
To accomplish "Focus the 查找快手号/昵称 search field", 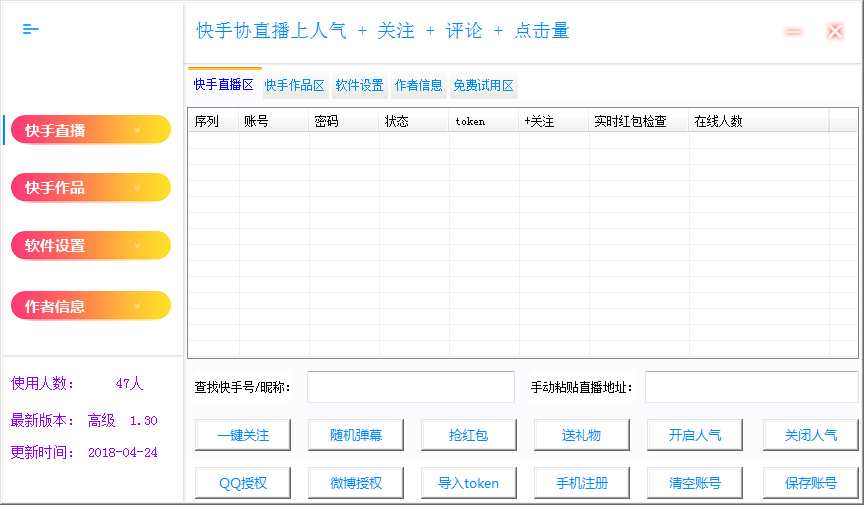I will (x=411, y=387).
